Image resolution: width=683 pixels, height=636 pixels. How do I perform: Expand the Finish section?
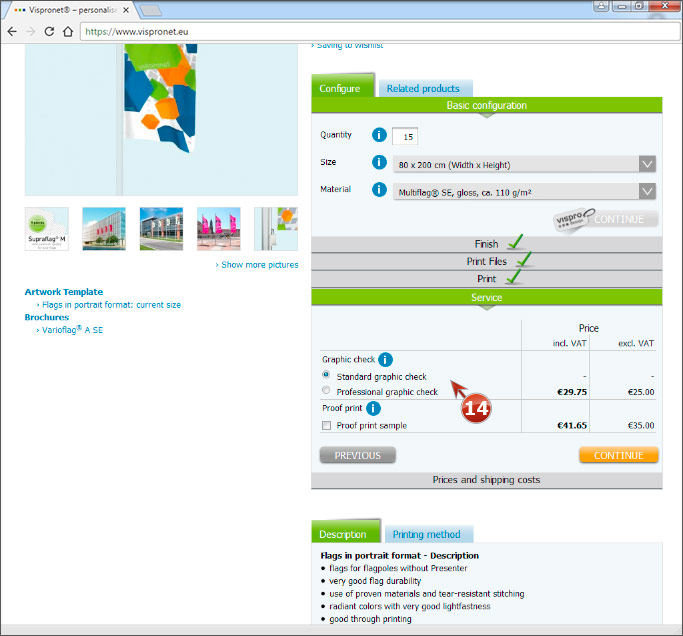(487, 244)
